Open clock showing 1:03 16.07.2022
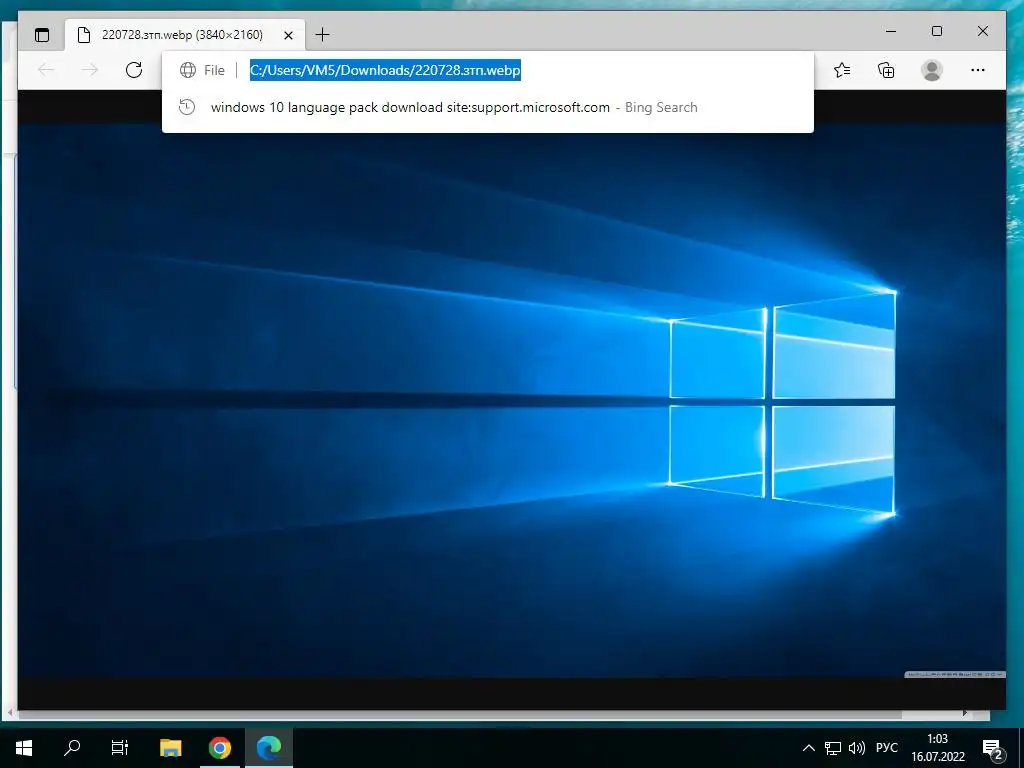1024x768 pixels. point(938,748)
